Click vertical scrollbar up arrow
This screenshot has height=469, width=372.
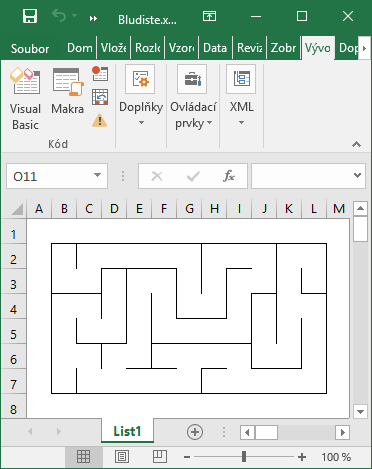(x=360, y=209)
